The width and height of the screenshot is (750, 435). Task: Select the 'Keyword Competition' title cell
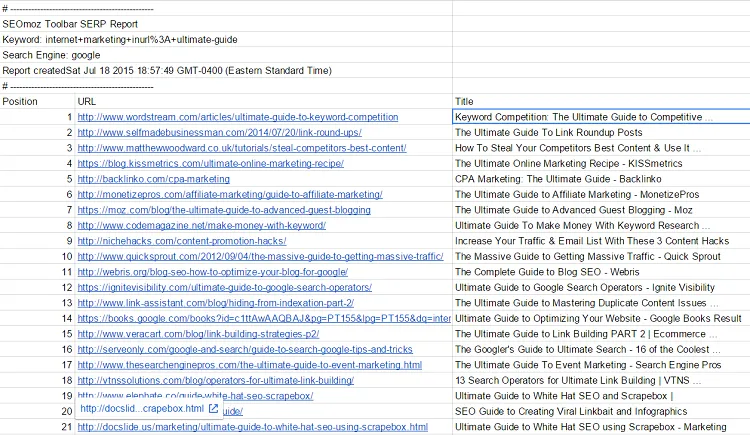click(601, 117)
